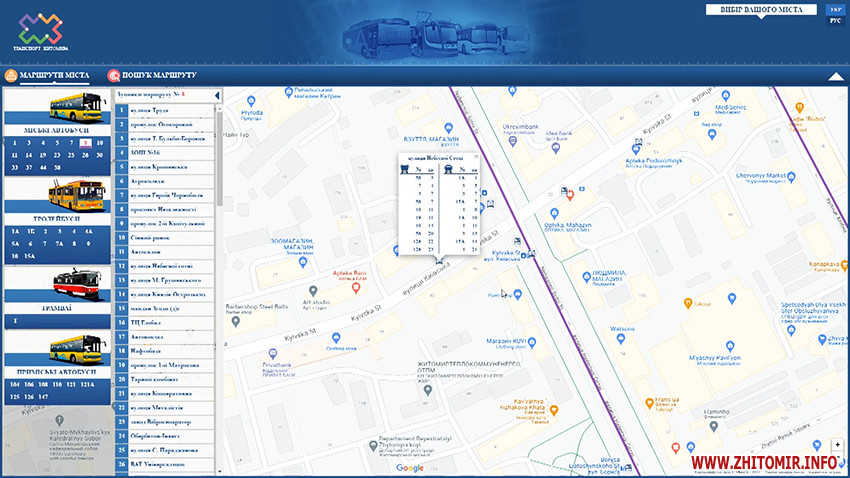
Task: Click the trolleybus picture in sidebar
Action: click(x=75, y=192)
